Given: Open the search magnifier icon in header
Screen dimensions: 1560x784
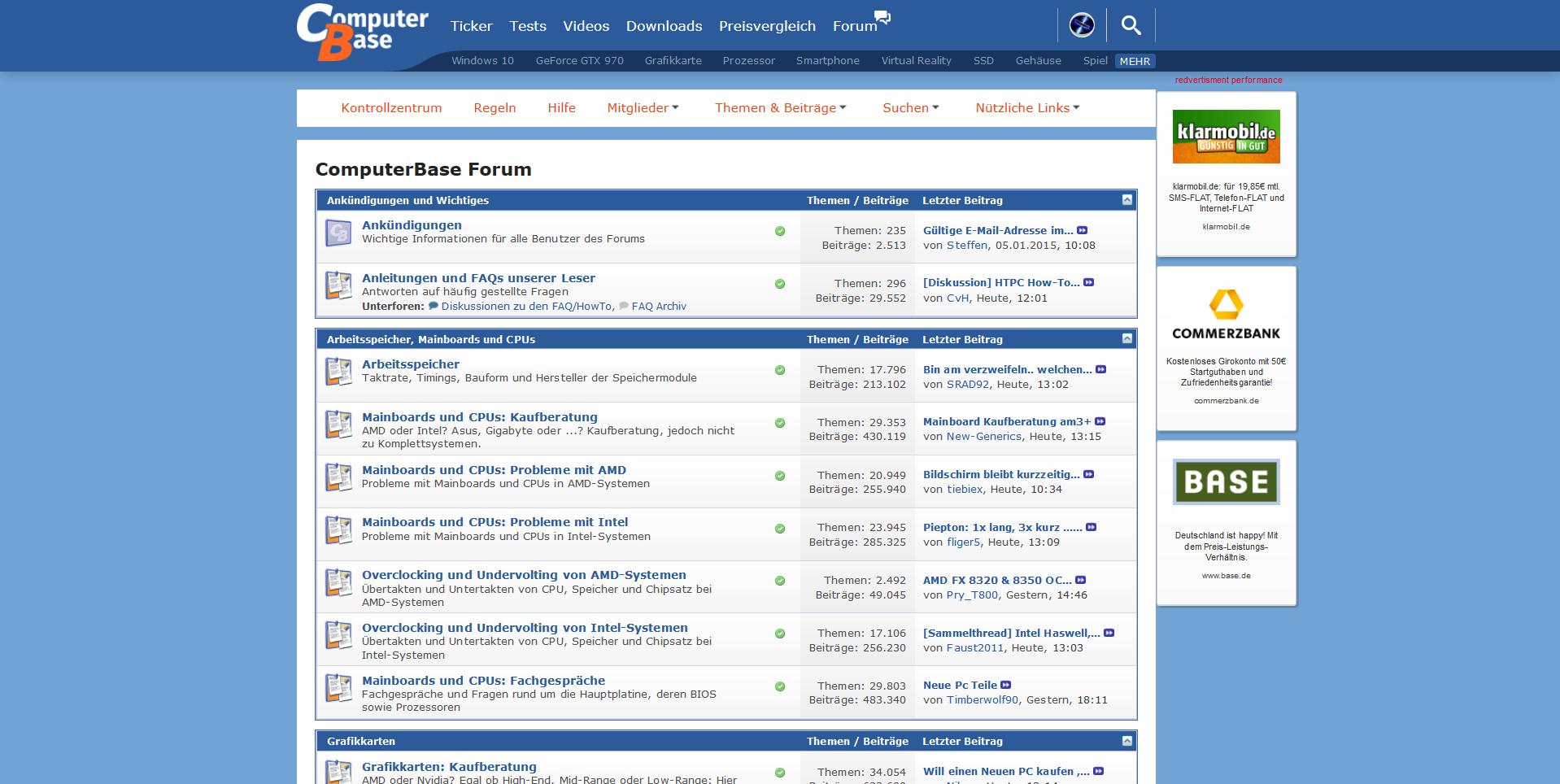Looking at the screenshot, I should pos(1131,25).
